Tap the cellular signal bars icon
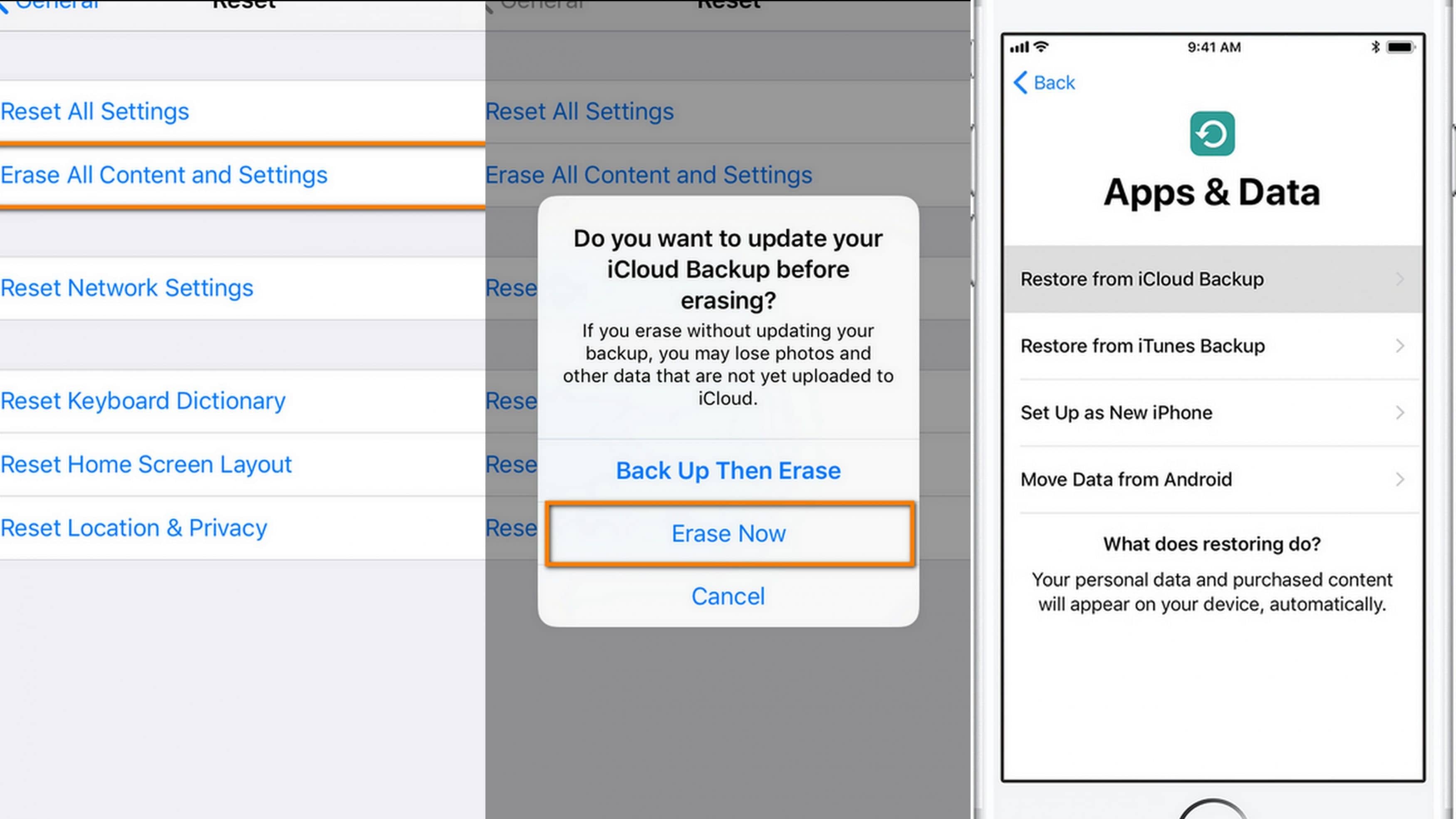Screen dimensions: 1456x819 1019,47
